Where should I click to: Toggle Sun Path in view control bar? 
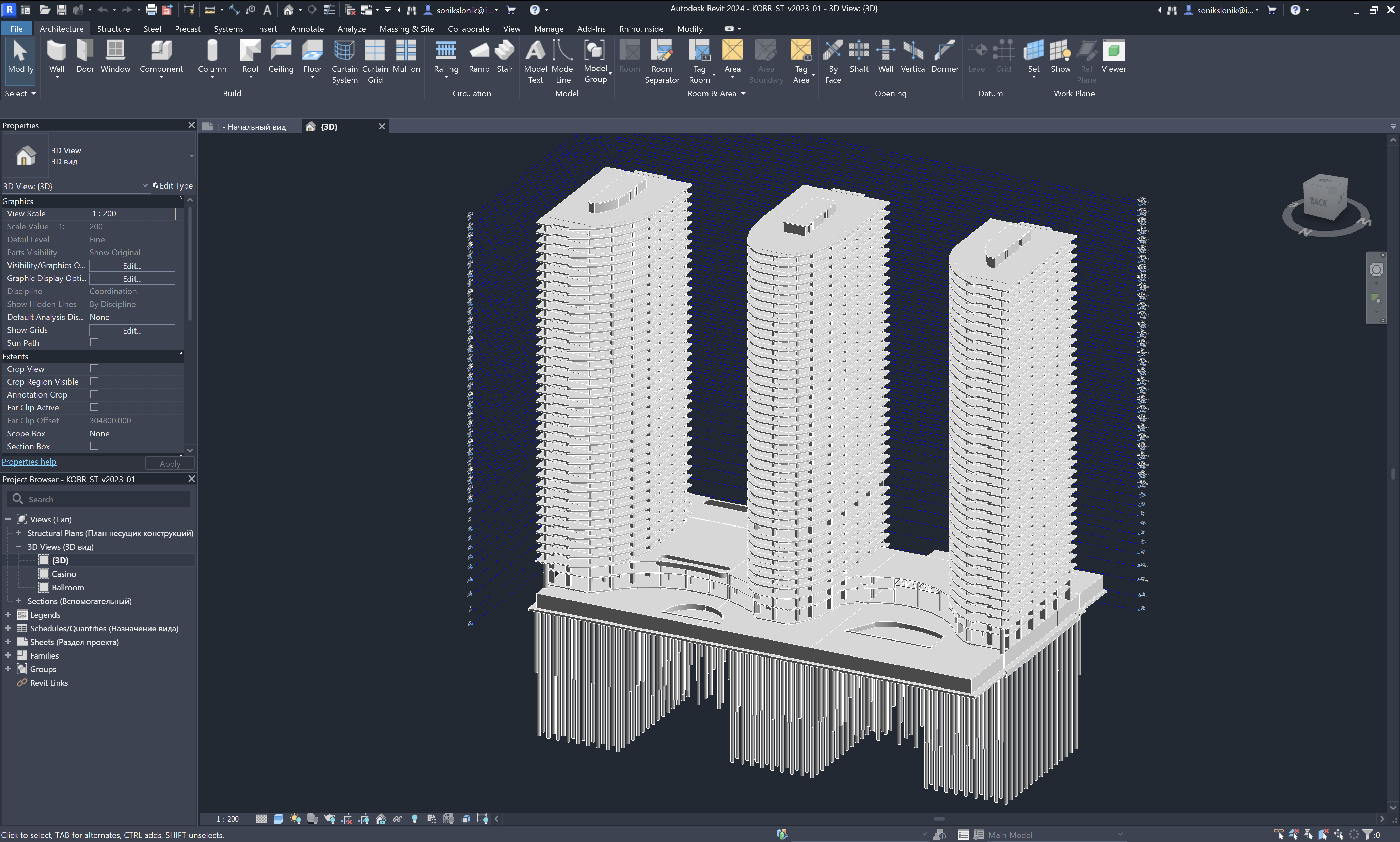(295, 819)
